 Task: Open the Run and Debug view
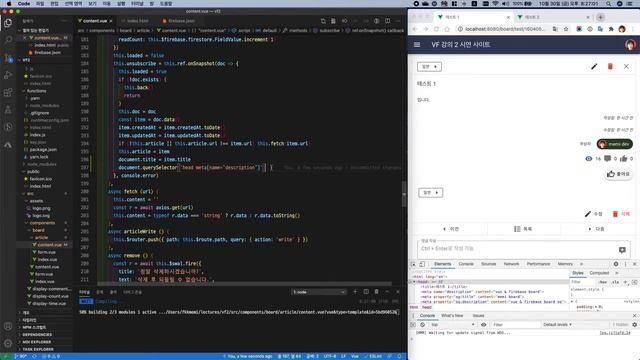(x=8, y=76)
